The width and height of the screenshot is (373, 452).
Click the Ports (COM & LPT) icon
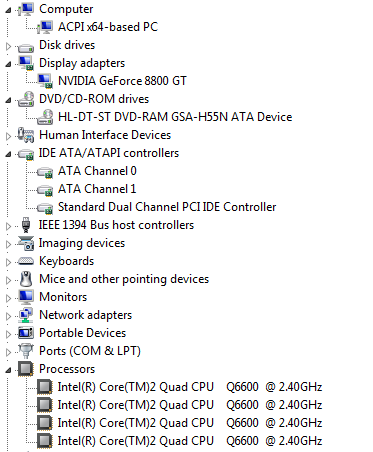[26, 351]
